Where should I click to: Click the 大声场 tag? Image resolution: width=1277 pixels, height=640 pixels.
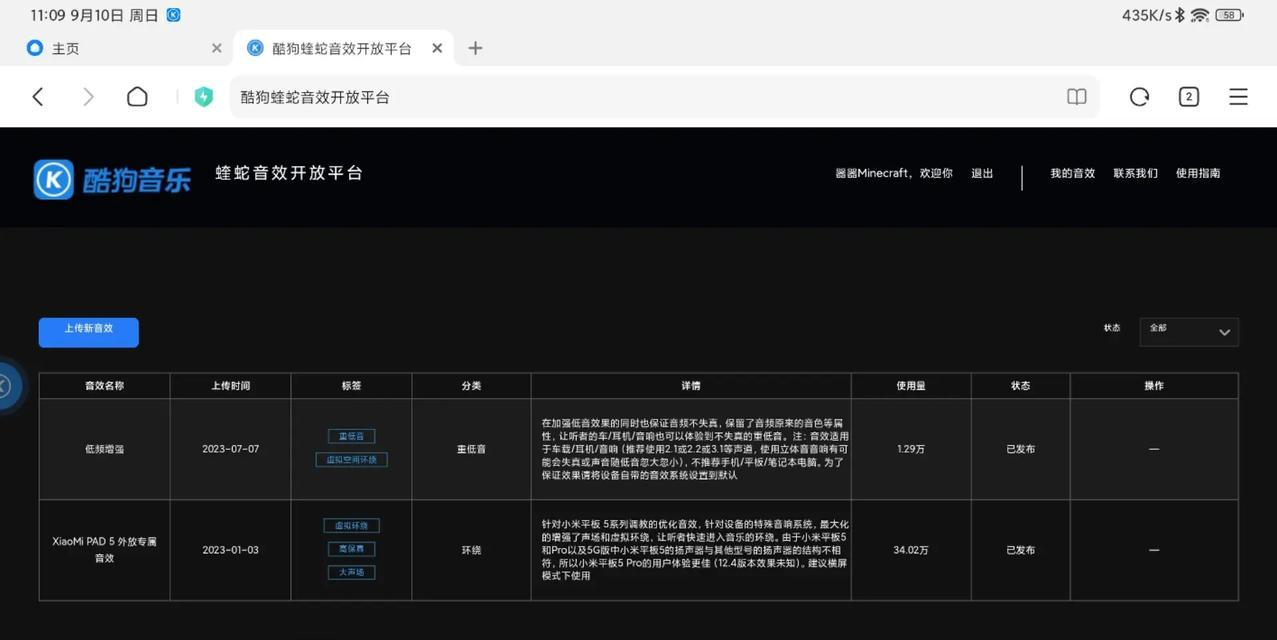[x=351, y=573]
